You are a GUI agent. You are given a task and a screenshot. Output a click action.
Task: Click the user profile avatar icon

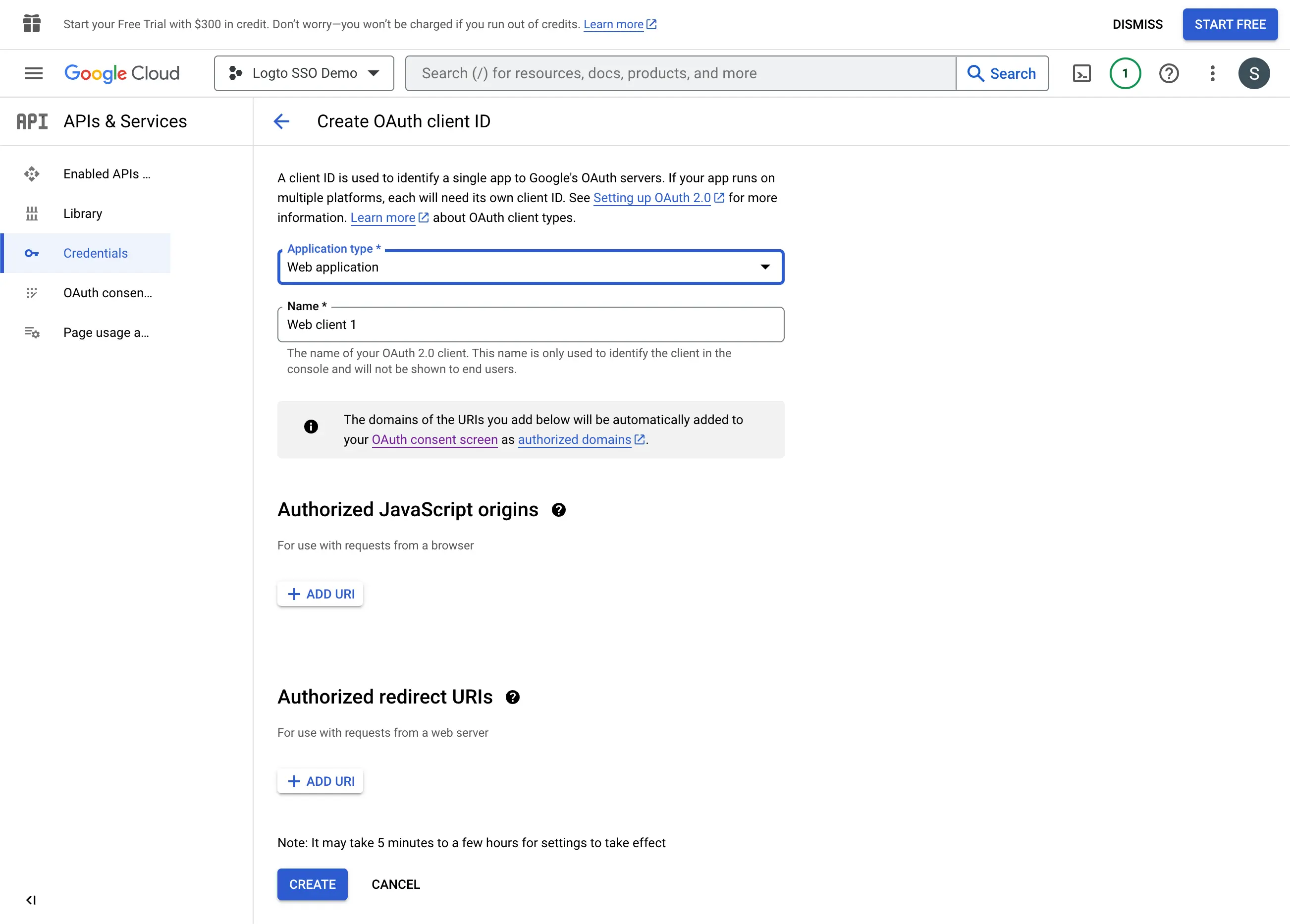pyautogui.click(x=1254, y=73)
